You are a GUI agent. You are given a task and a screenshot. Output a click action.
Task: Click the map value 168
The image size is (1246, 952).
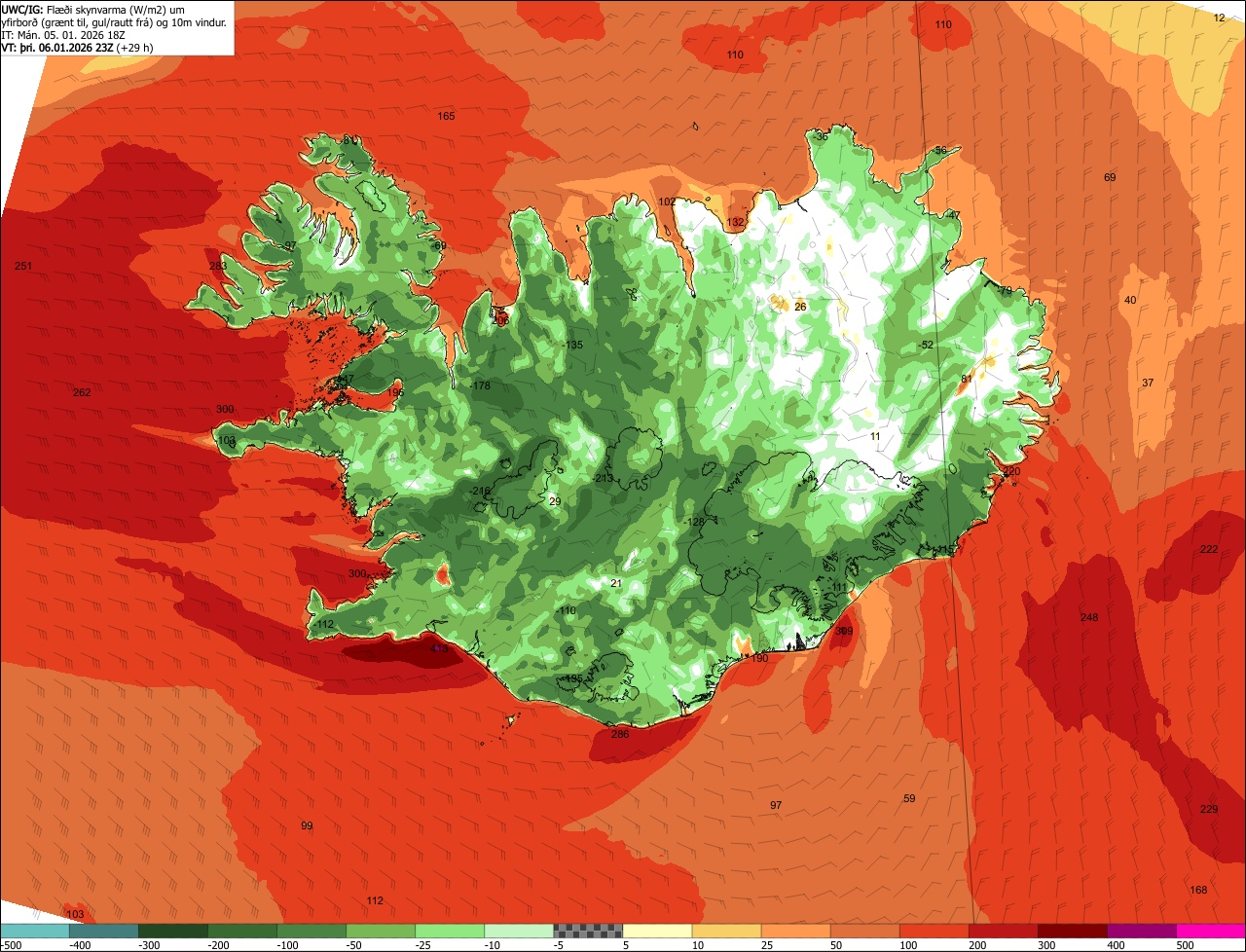click(x=1198, y=890)
